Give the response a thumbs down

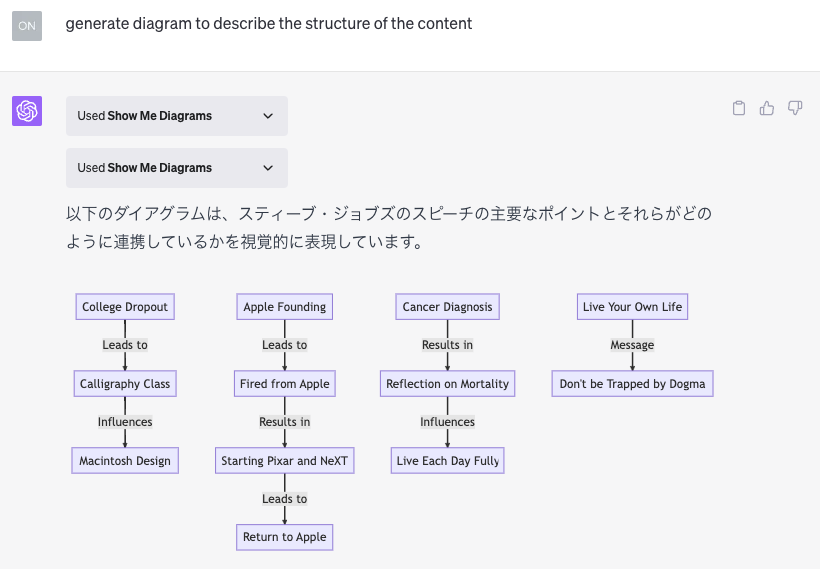(x=795, y=108)
